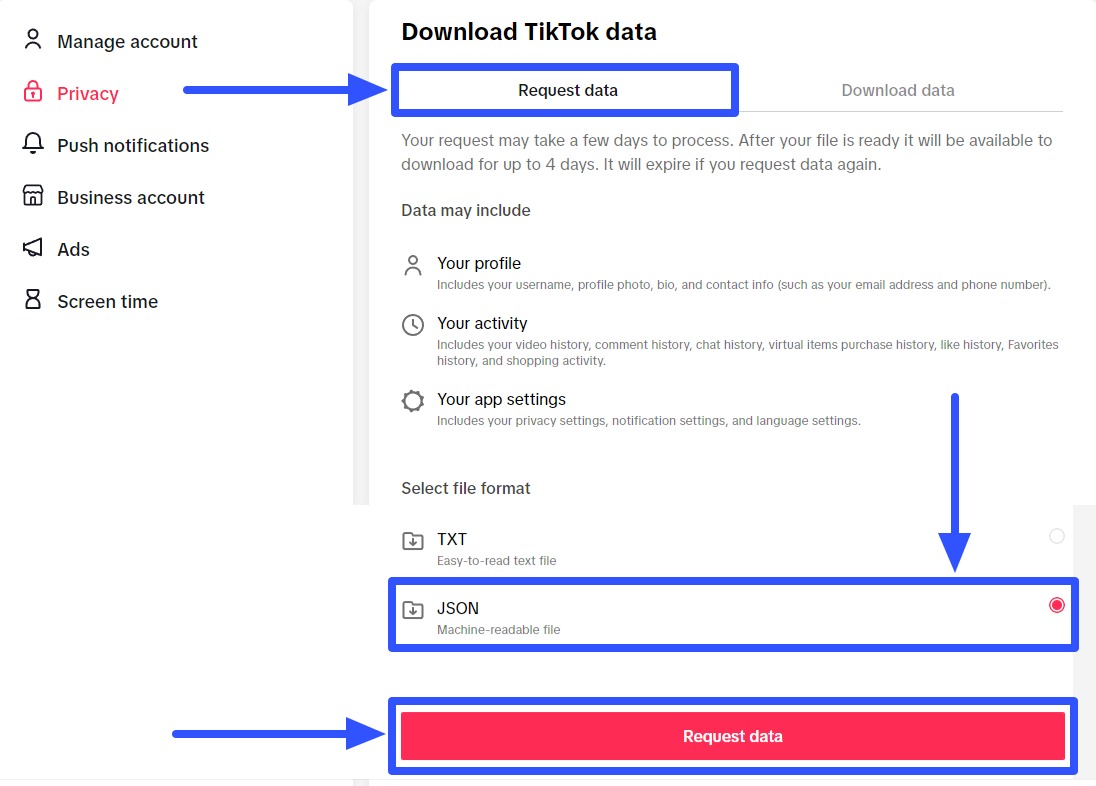The width and height of the screenshot is (1096, 786).
Task: Select the TXT file format radio button
Action: 1057,536
